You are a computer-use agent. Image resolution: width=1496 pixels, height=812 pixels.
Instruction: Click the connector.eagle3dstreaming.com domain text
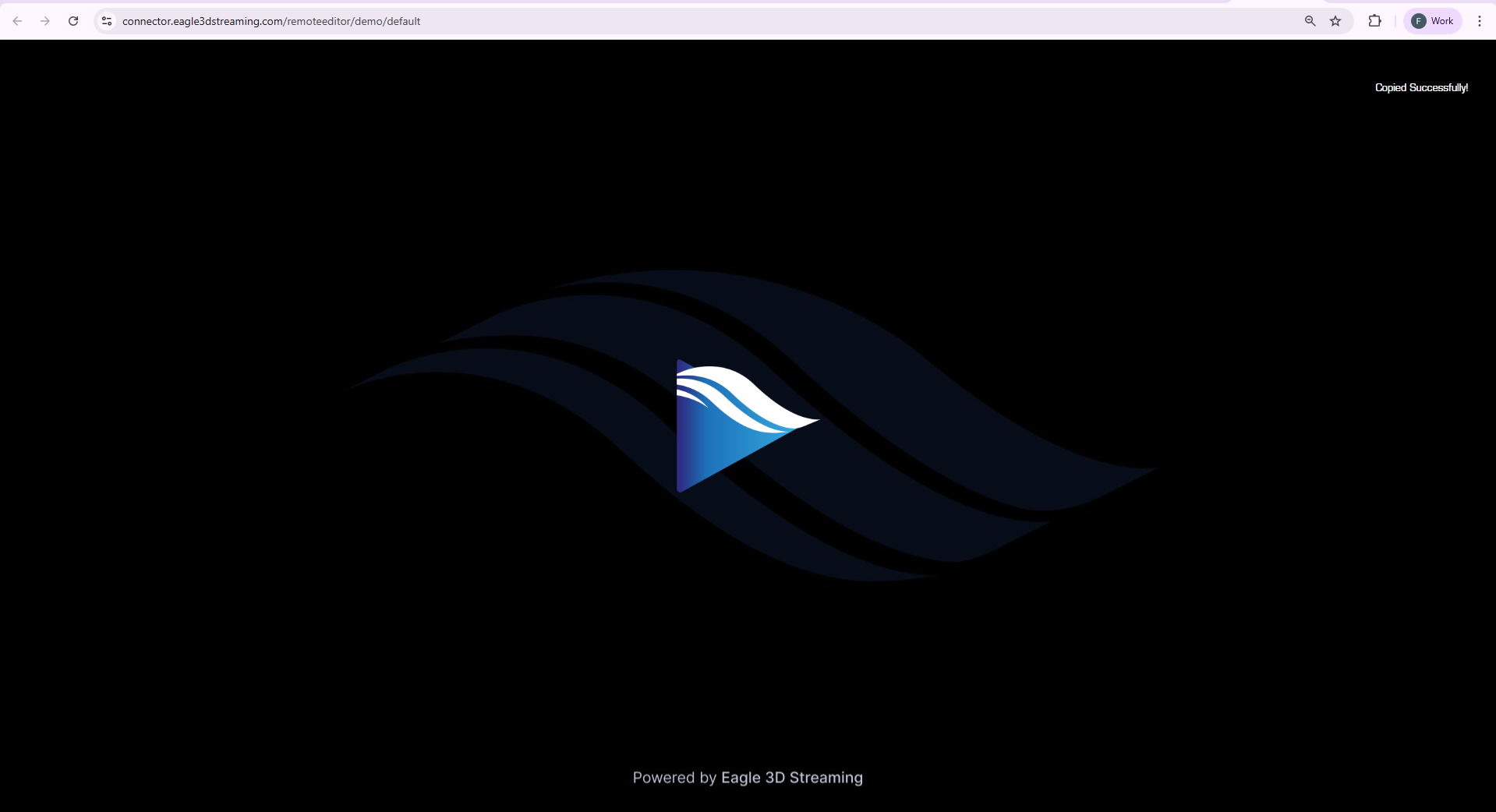[x=203, y=21]
